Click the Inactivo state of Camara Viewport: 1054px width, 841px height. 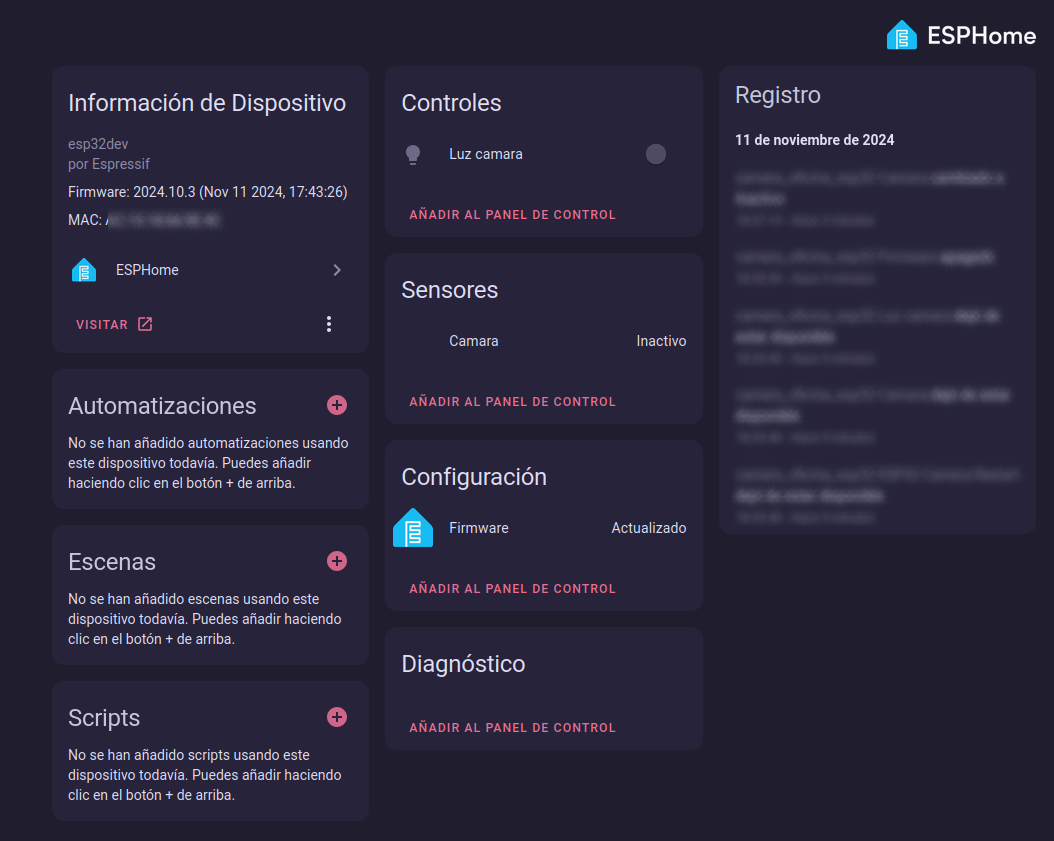661,341
